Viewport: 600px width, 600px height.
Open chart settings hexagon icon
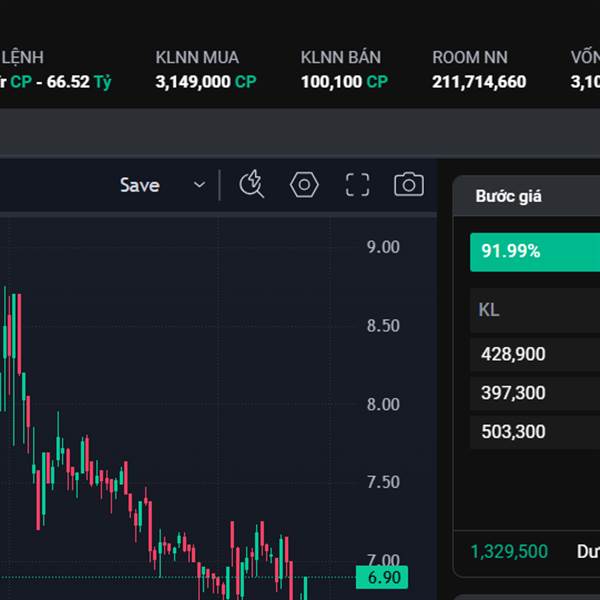coord(304,184)
